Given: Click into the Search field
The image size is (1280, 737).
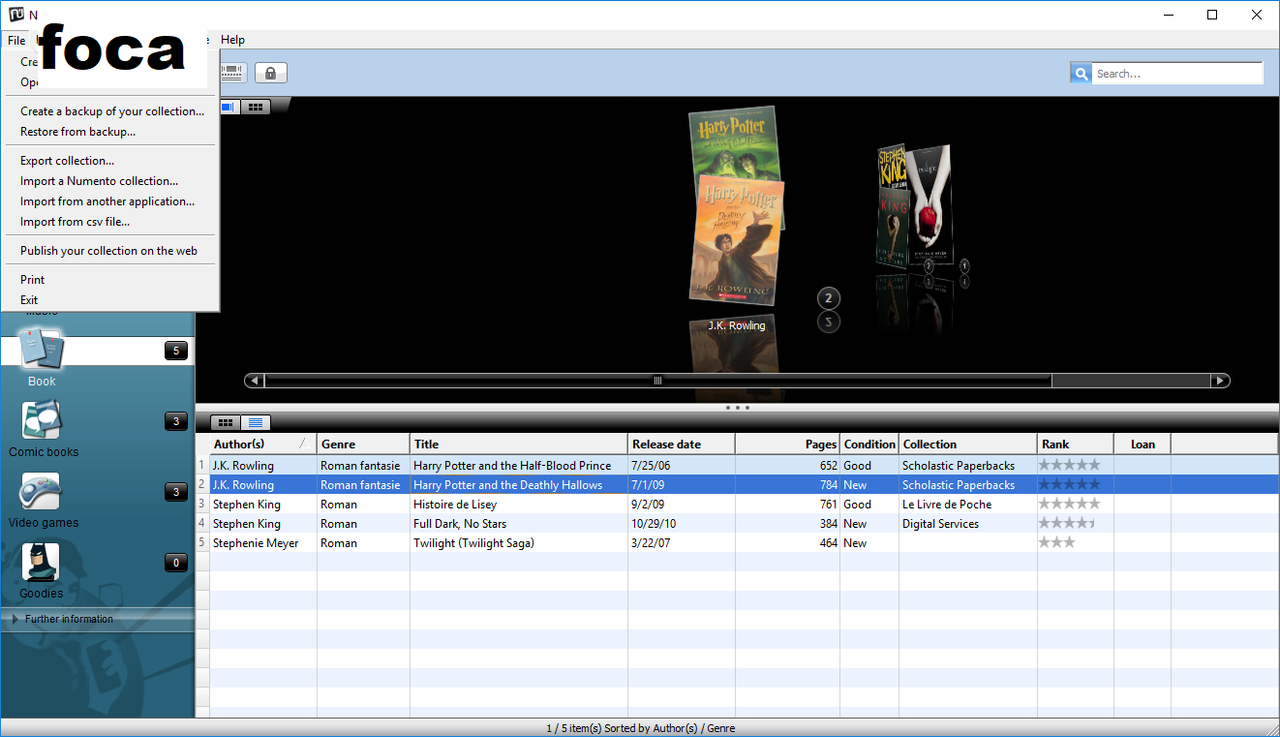Looking at the screenshot, I should coord(1177,73).
